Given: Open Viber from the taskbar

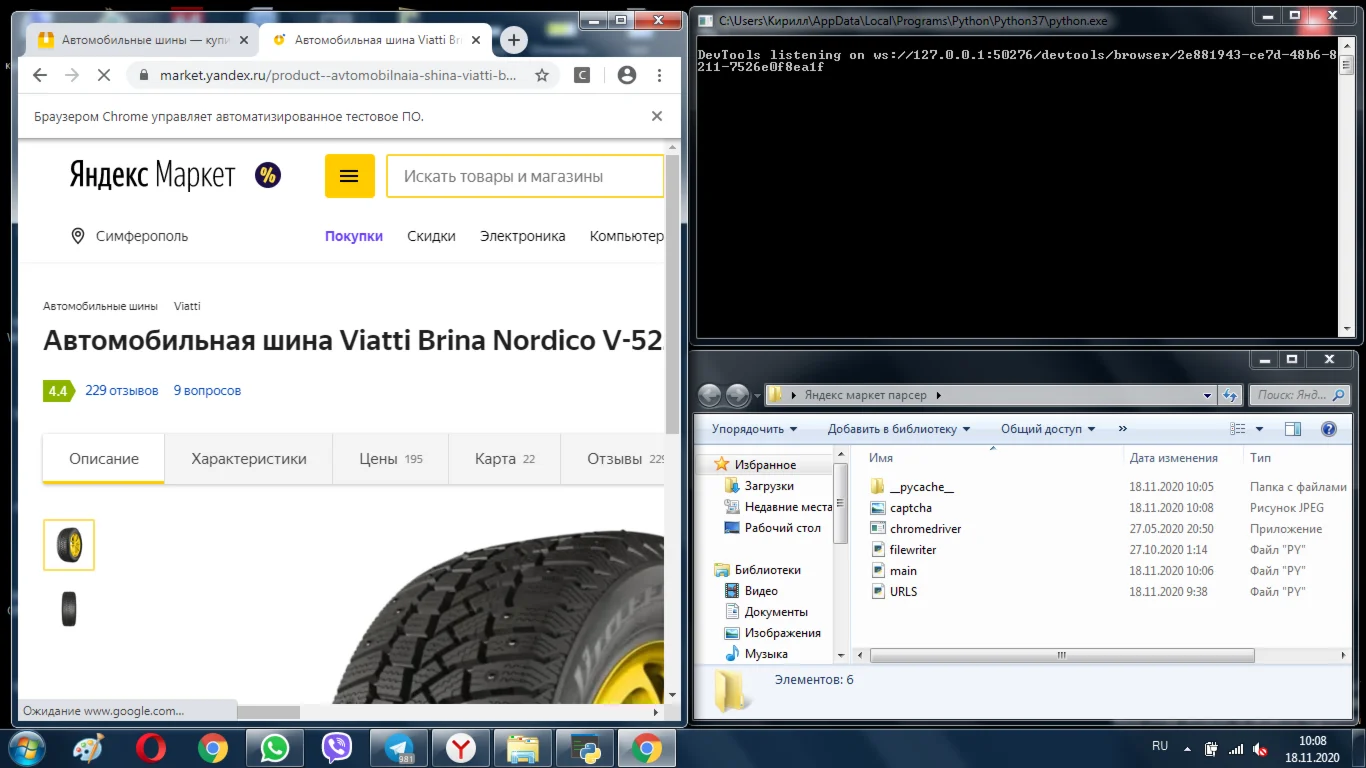Looking at the screenshot, I should click(x=337, y=748).
